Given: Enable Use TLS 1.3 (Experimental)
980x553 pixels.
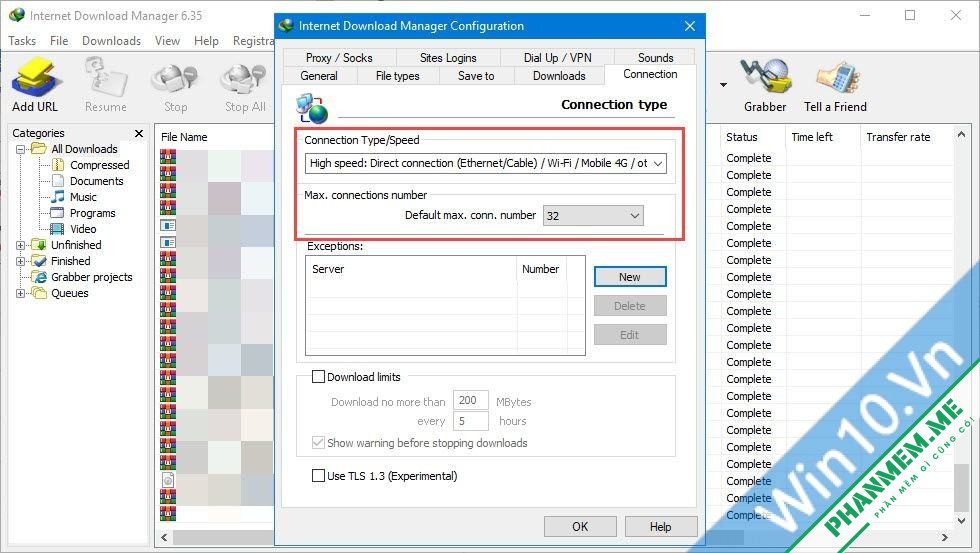Looking at the screenshot, I should [318, 476].
